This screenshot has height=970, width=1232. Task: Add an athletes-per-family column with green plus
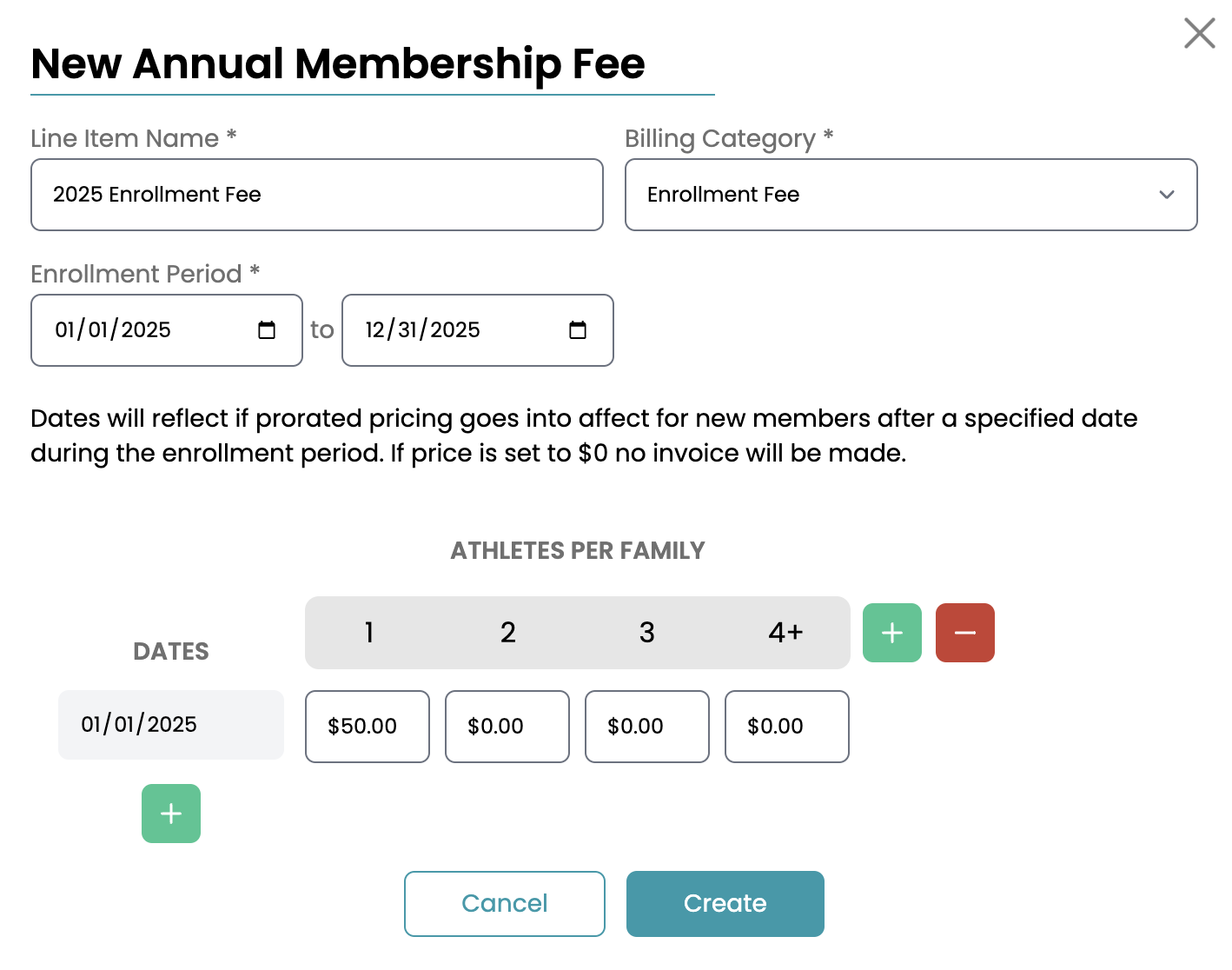[891, 633]
